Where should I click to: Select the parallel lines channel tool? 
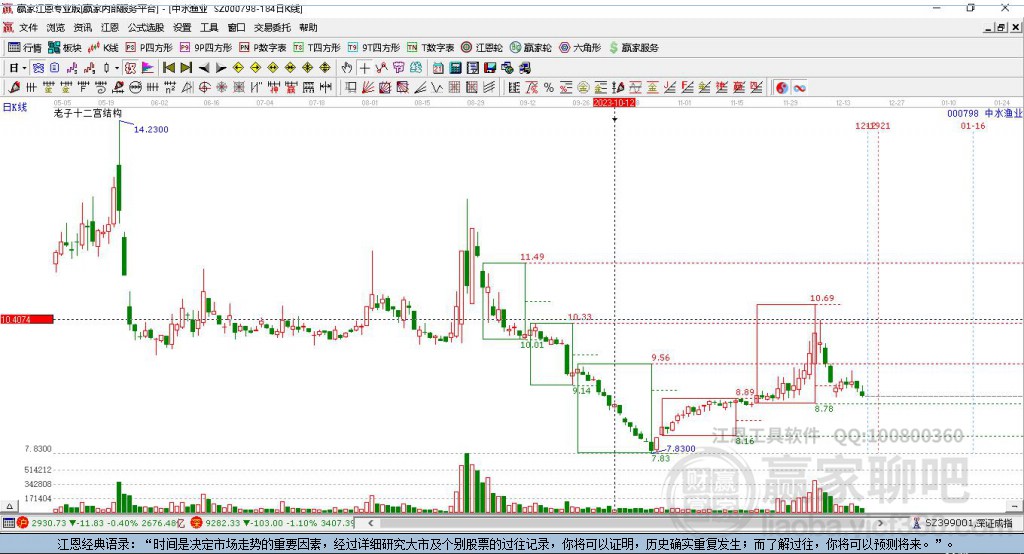(489, 87)
